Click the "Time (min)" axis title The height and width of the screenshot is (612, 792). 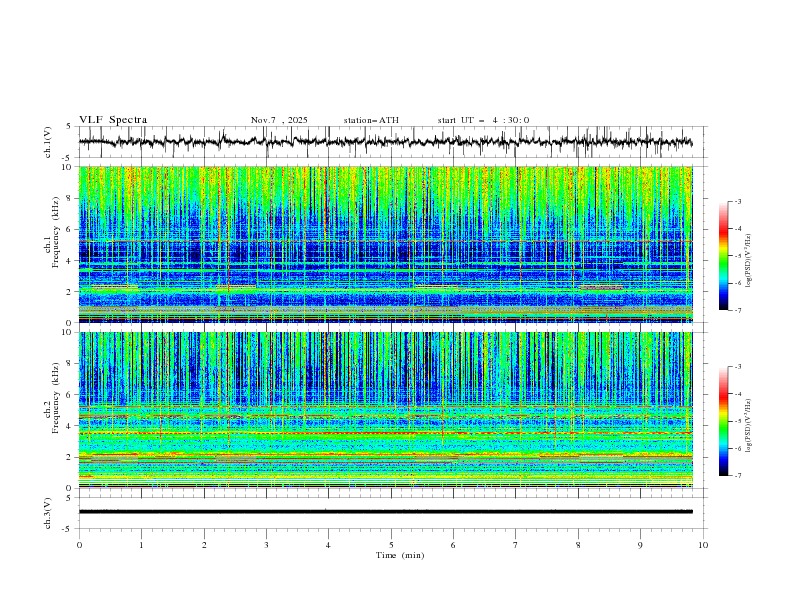pyautogui.click(x=400, y=555)
